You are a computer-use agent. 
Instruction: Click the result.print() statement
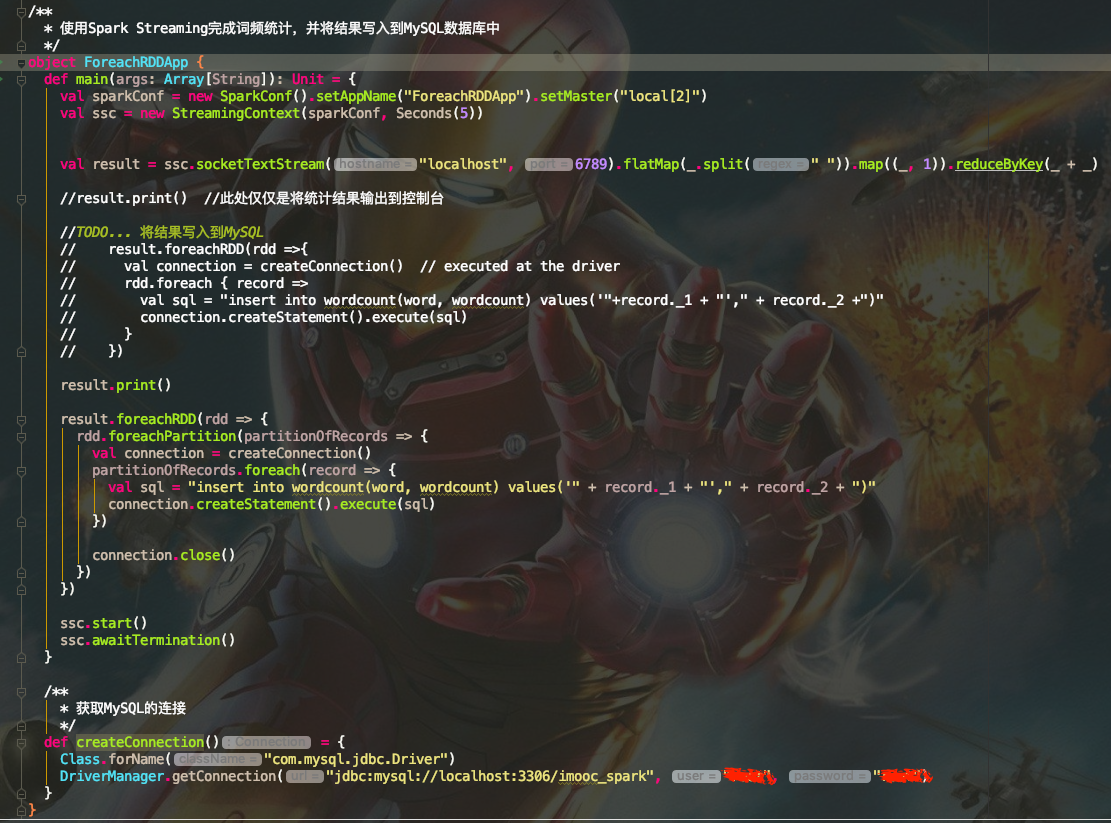coord(115,385)
